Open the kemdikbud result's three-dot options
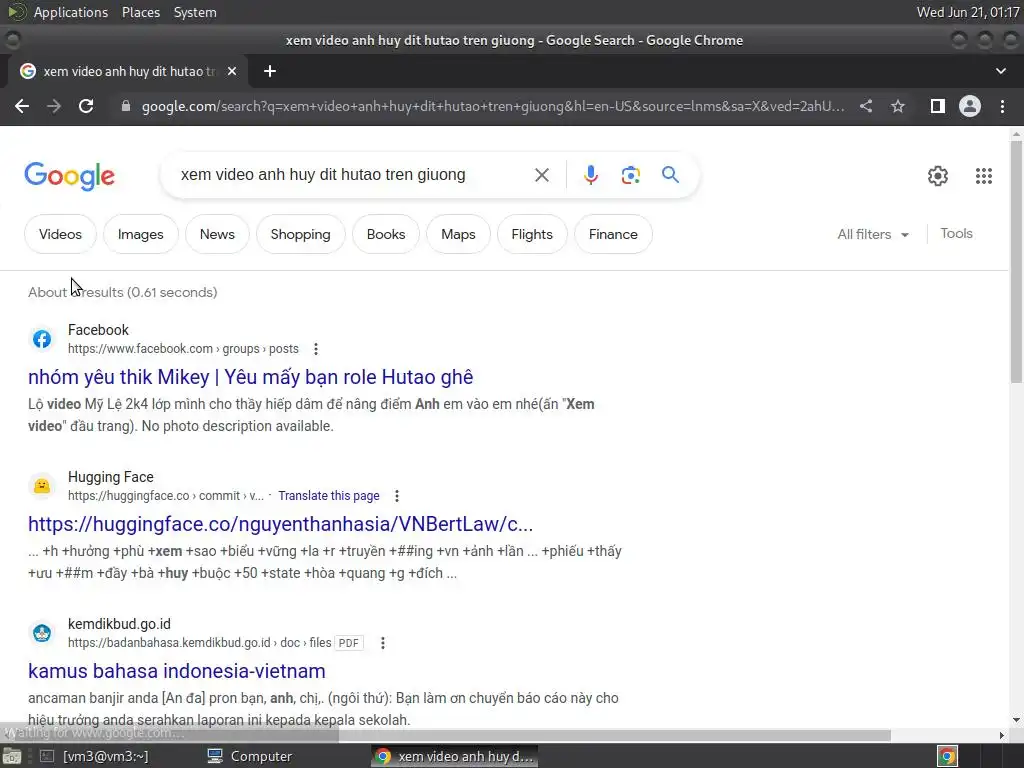 tap(383, 643)
